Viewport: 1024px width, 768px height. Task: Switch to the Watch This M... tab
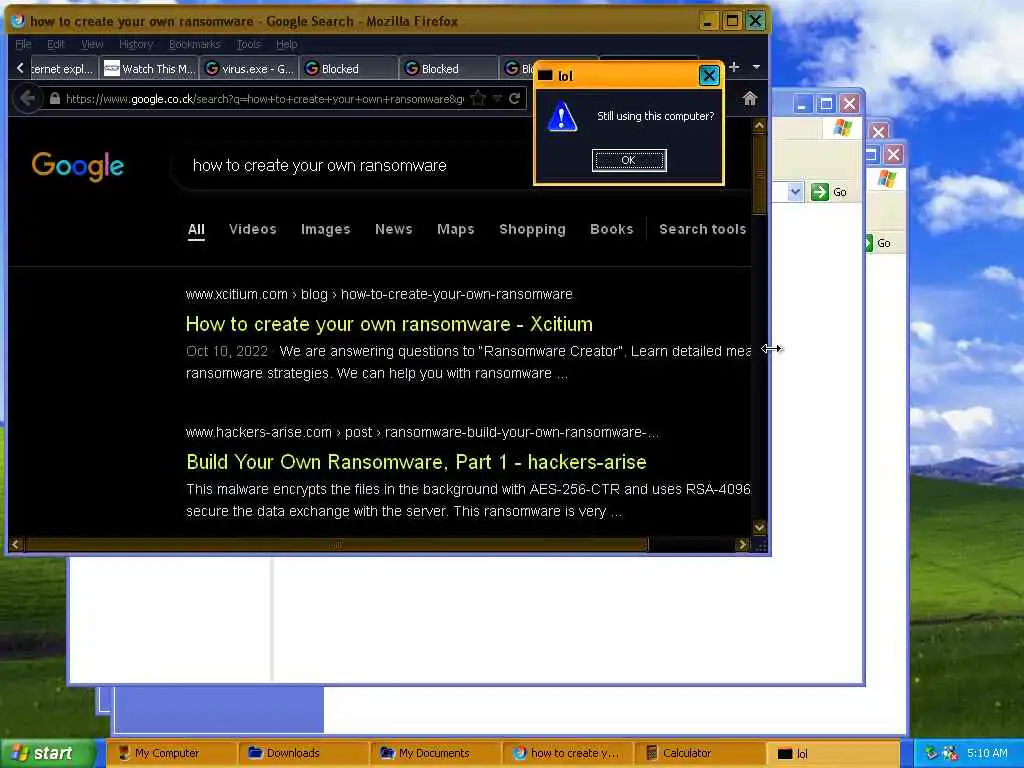(x=150, y=69)
